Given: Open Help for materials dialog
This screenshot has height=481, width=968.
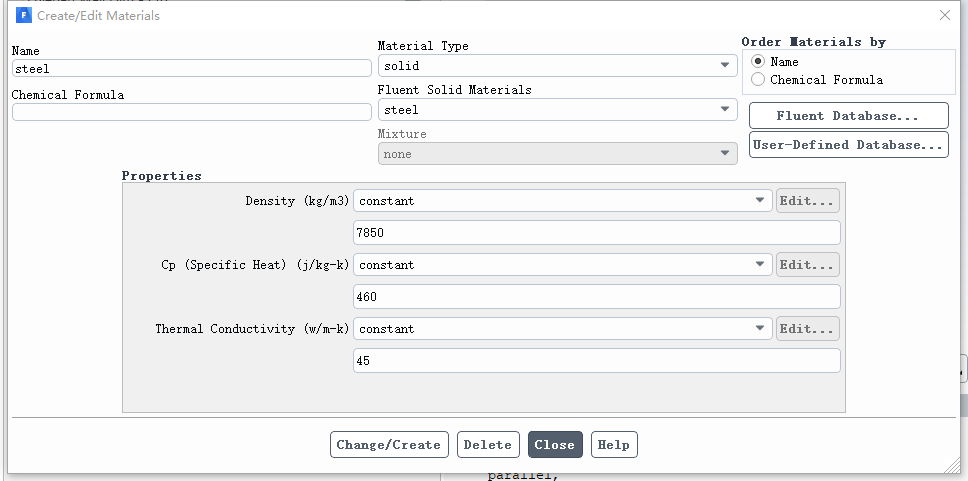Looking at the screenshot, I should coord(614,445).
